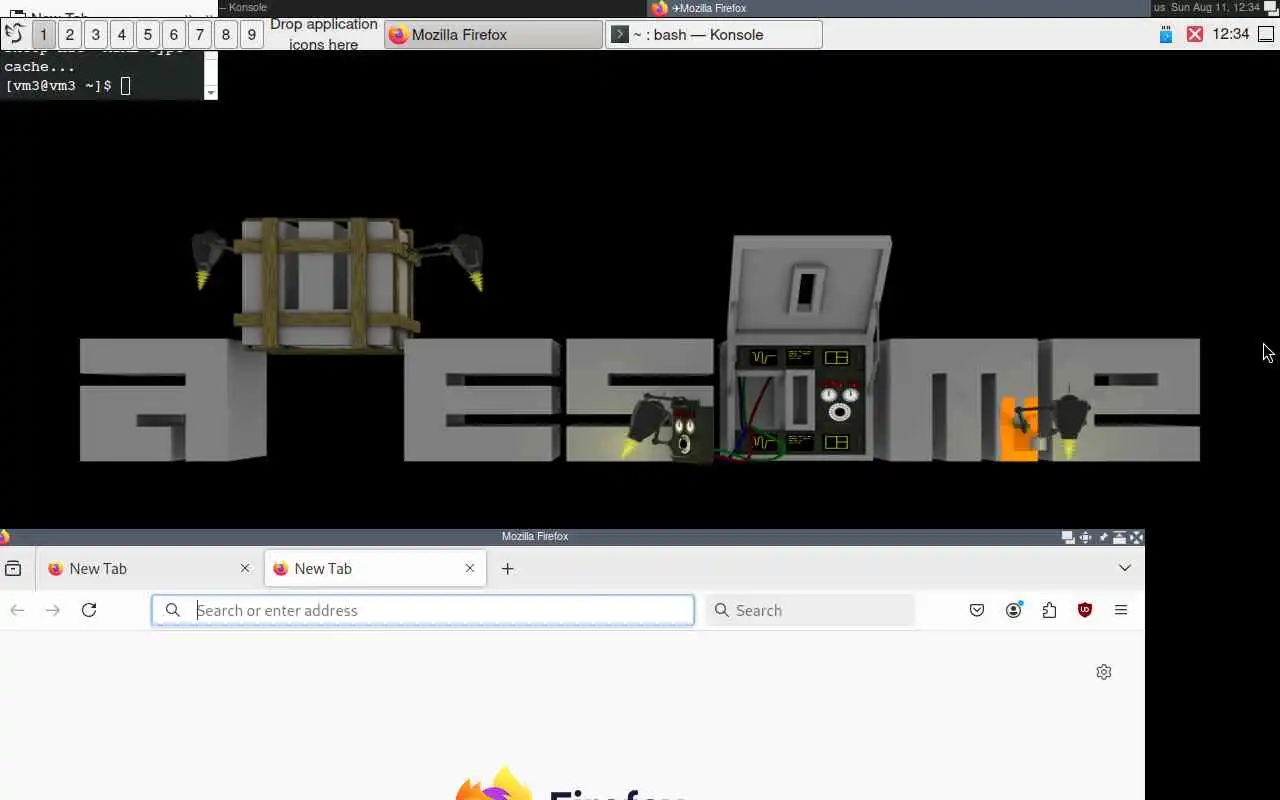The width and height of the screenshot is (1280, 800).
Task: Open the Firefox account icon
Action: (x=1013, y=610)
